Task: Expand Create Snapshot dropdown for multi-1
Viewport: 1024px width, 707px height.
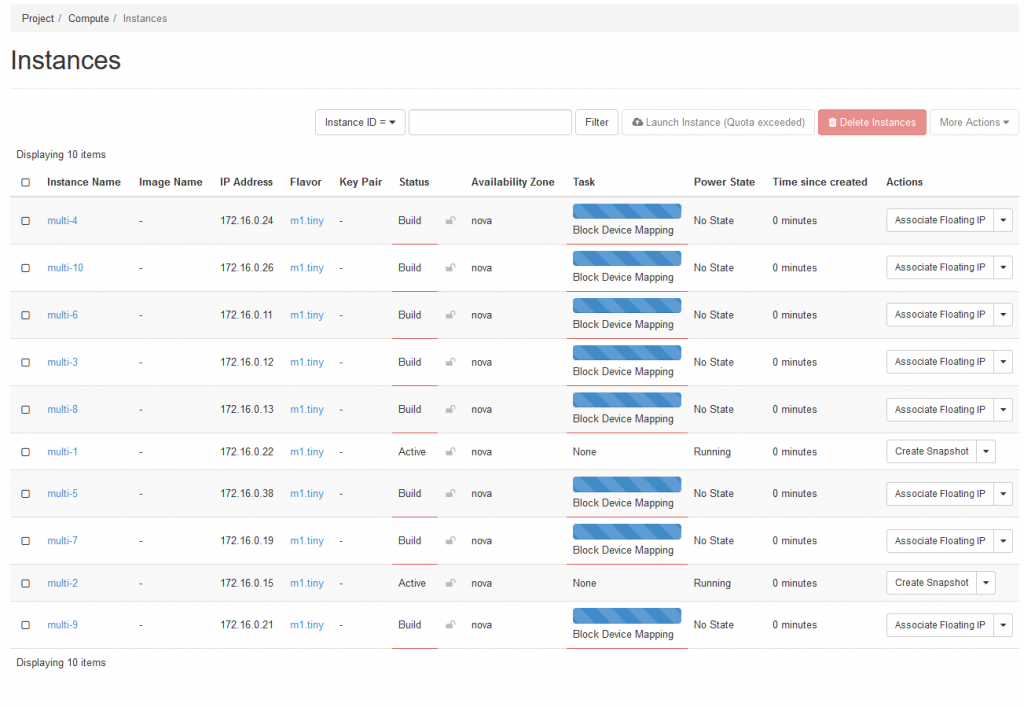Action: click(x=986, y=451)
